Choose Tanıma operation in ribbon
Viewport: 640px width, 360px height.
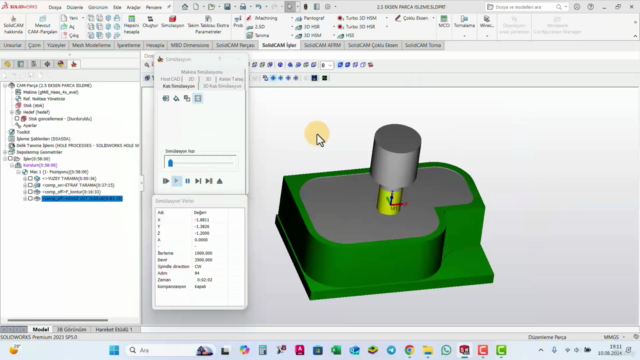tap(258, 36)
